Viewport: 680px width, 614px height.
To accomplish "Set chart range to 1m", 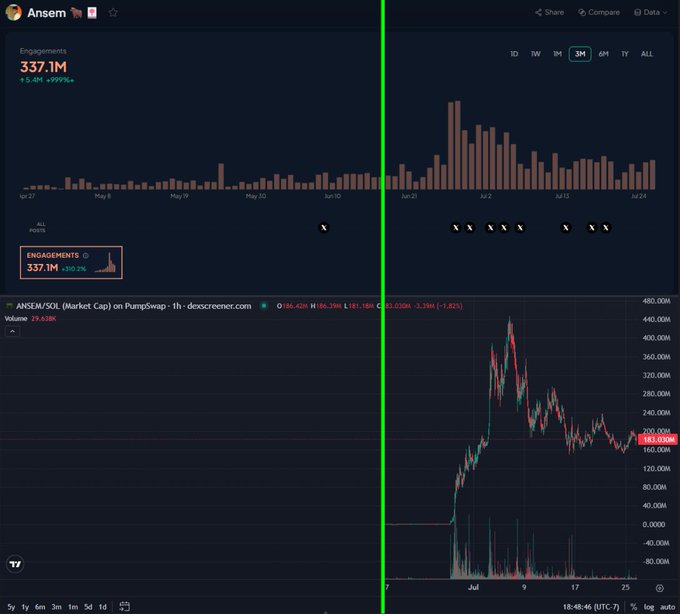I will pos(73,607).
